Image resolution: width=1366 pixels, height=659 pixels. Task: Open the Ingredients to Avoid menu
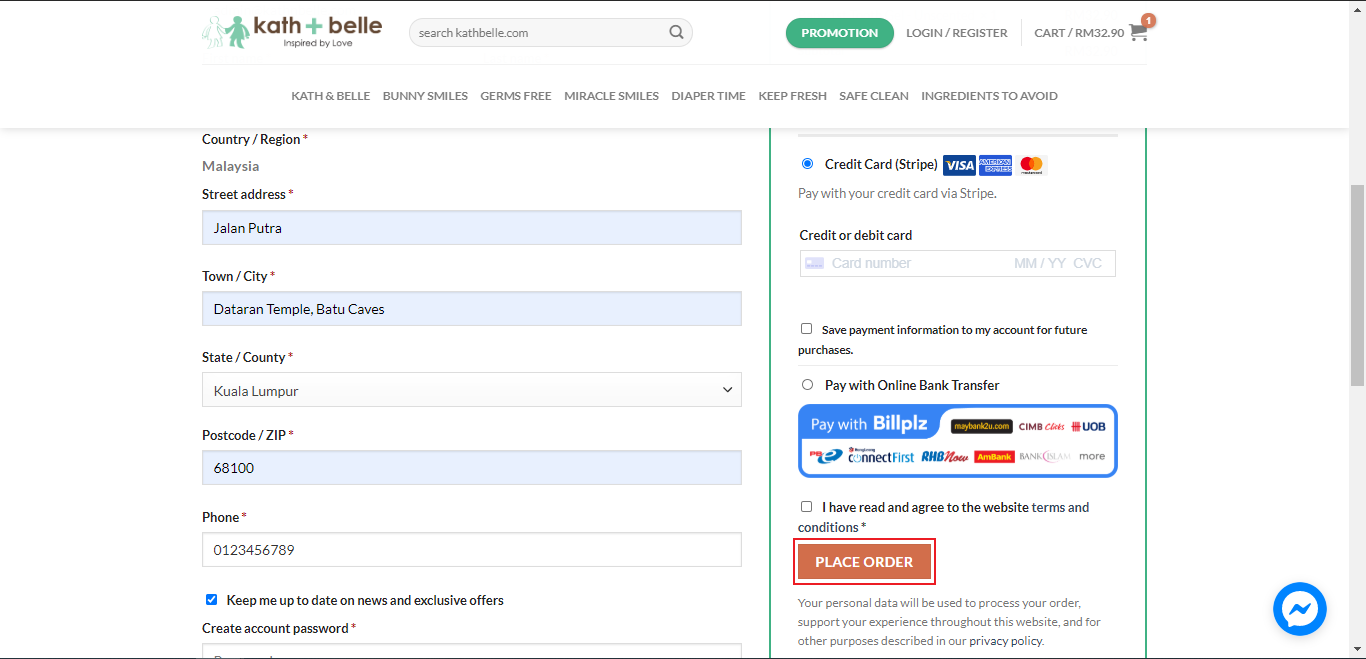[989, 96]
